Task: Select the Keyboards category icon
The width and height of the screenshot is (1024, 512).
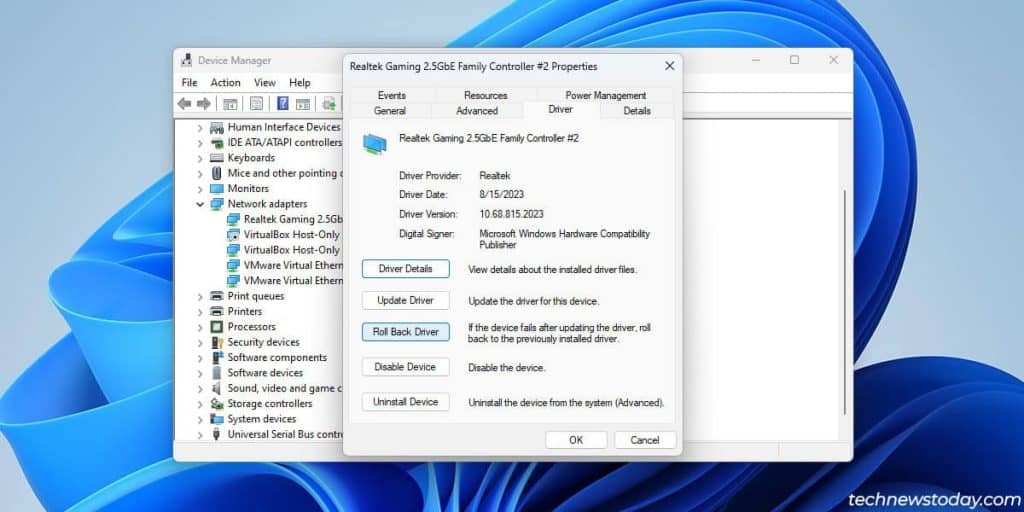Action: click(217, 158)
